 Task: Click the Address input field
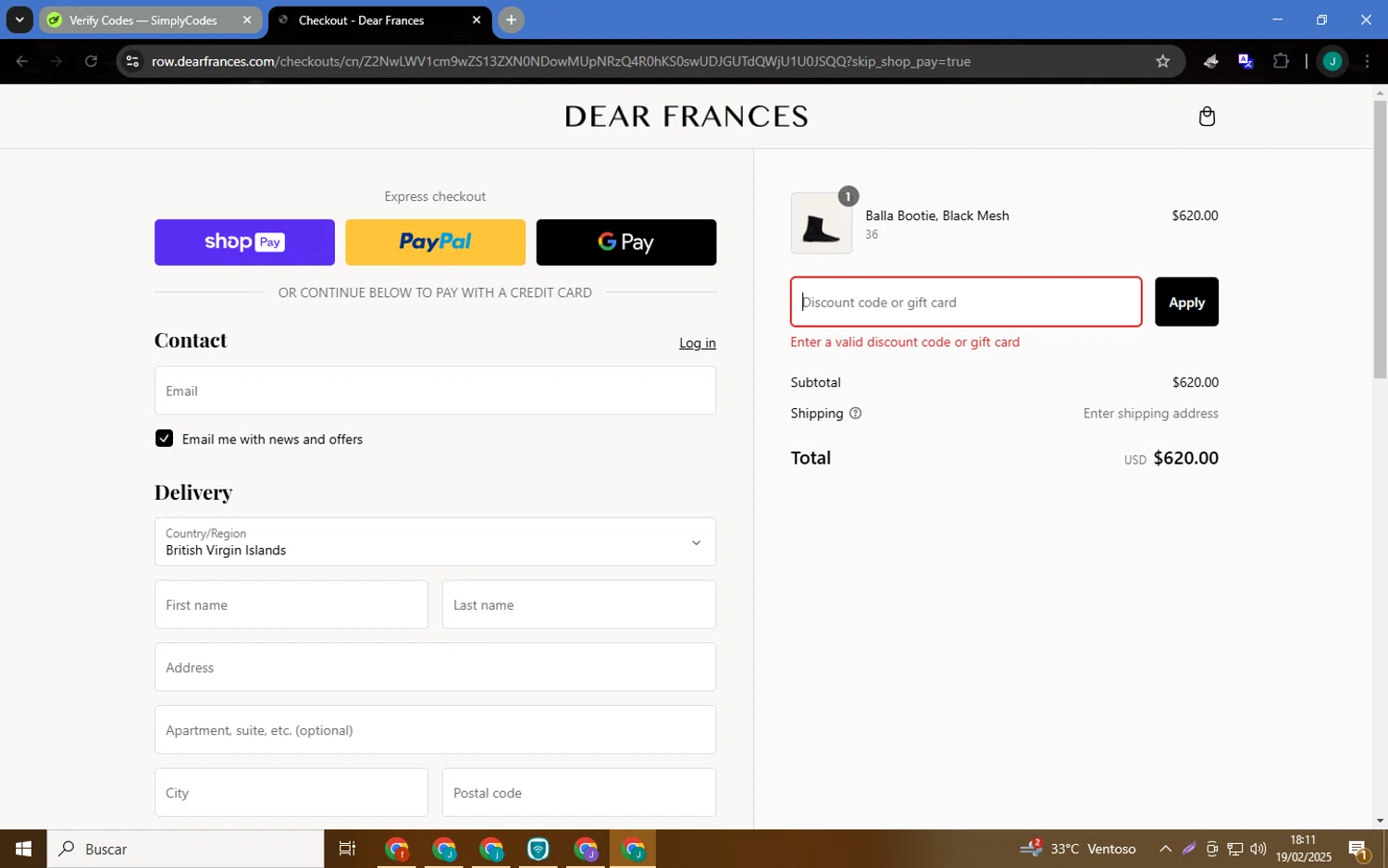click(435, 667)
